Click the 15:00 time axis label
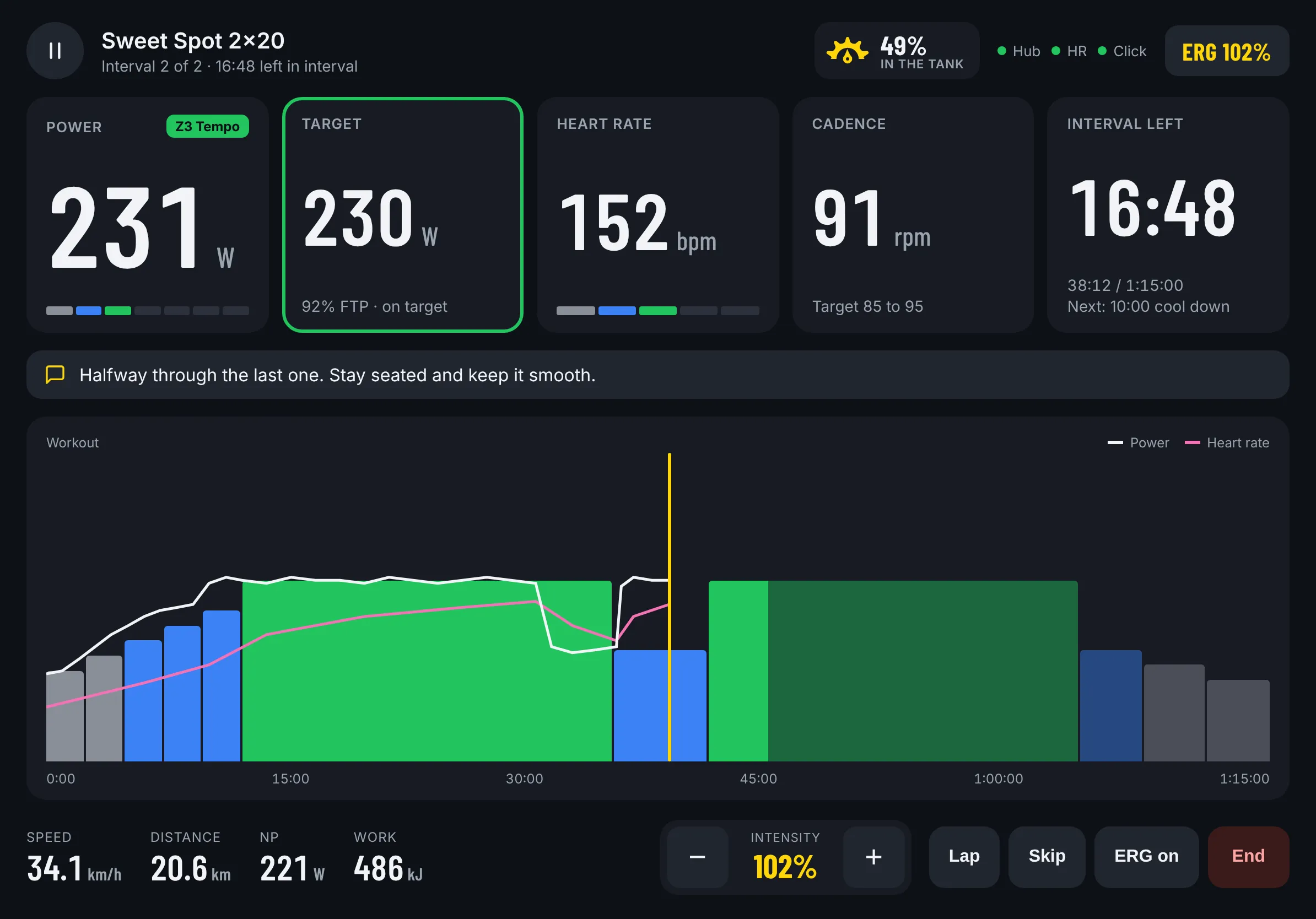Viewport: 1316px width, 919px height. coord(290,779)
